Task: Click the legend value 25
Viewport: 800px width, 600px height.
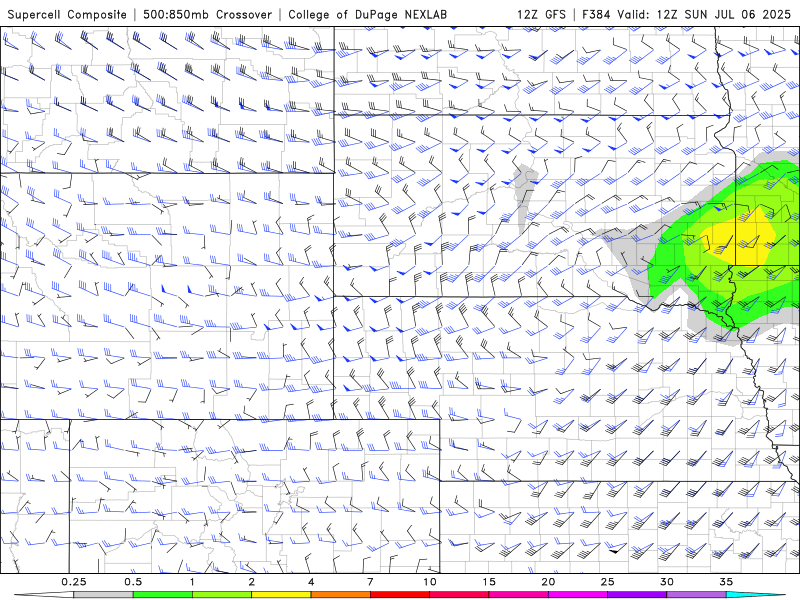Action: (x=608, y=582)
